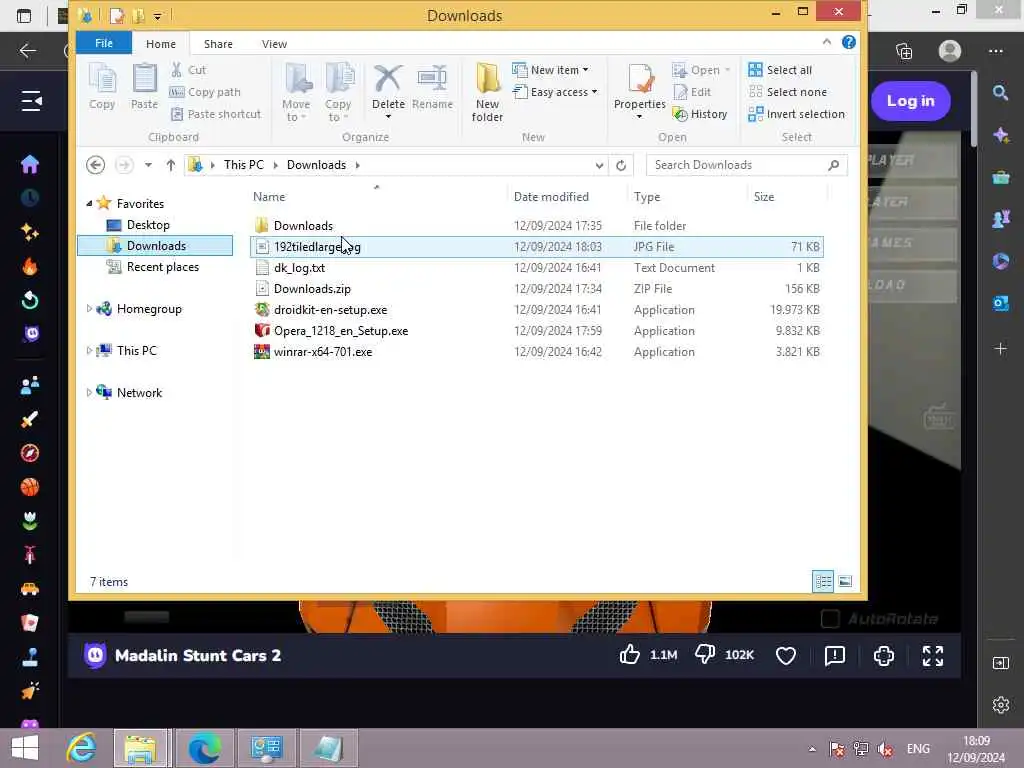Image resolution: width=1024 pixels, height=768 pixels.
Task: Open the File menu tab
Action: click(x=104, y=43)
